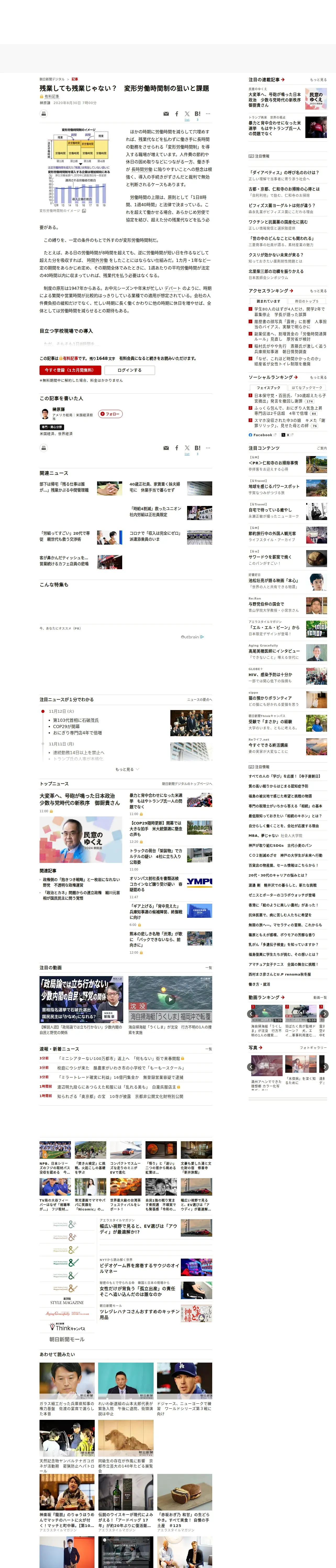
Task: Click Facebook icon below the author section
Action: tap(177, 448)
